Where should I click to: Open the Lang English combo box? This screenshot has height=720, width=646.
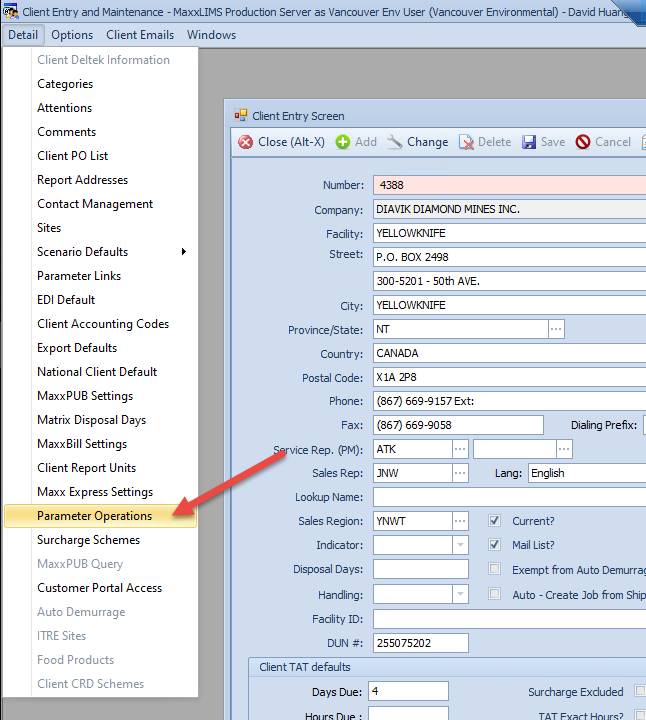coord(587,473)
